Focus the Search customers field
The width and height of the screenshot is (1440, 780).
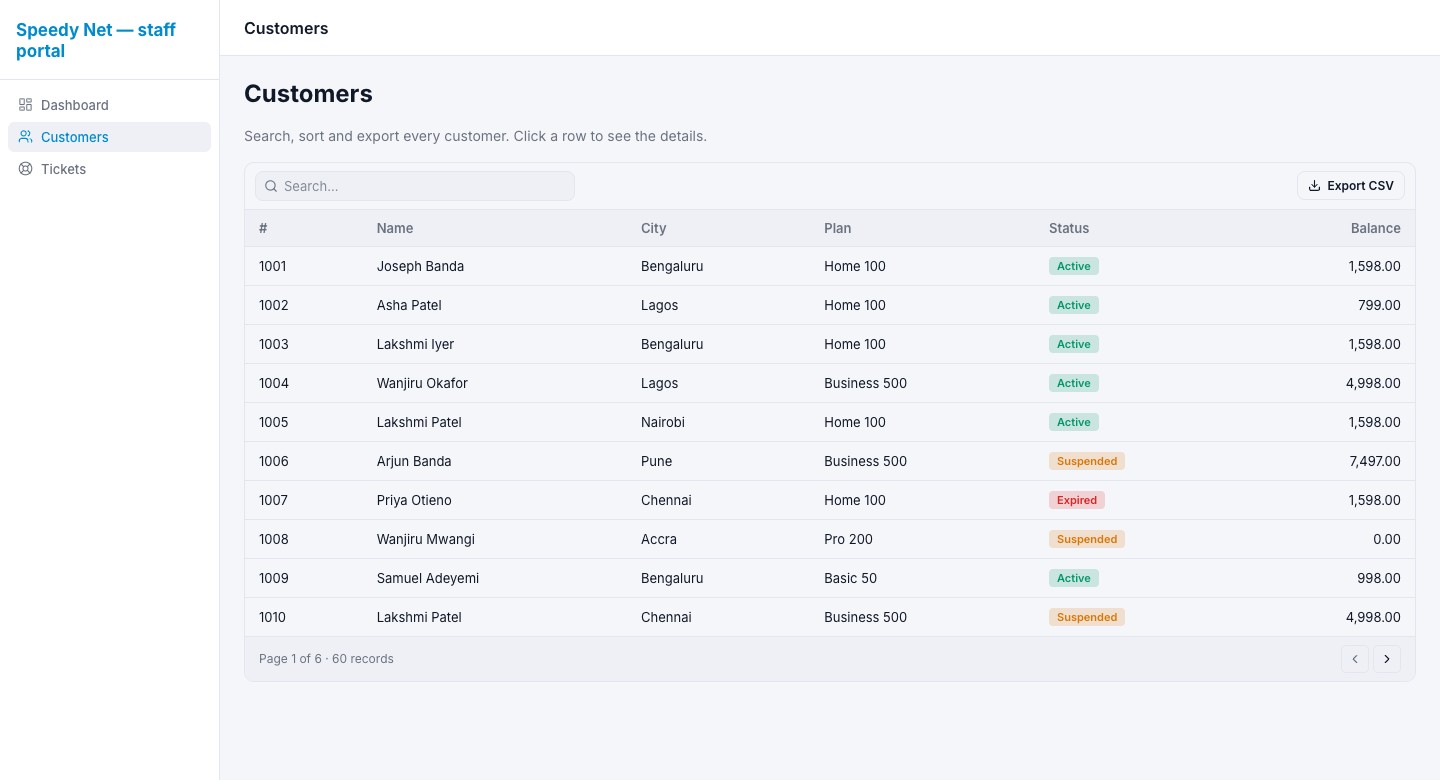(x=415, y=186)
